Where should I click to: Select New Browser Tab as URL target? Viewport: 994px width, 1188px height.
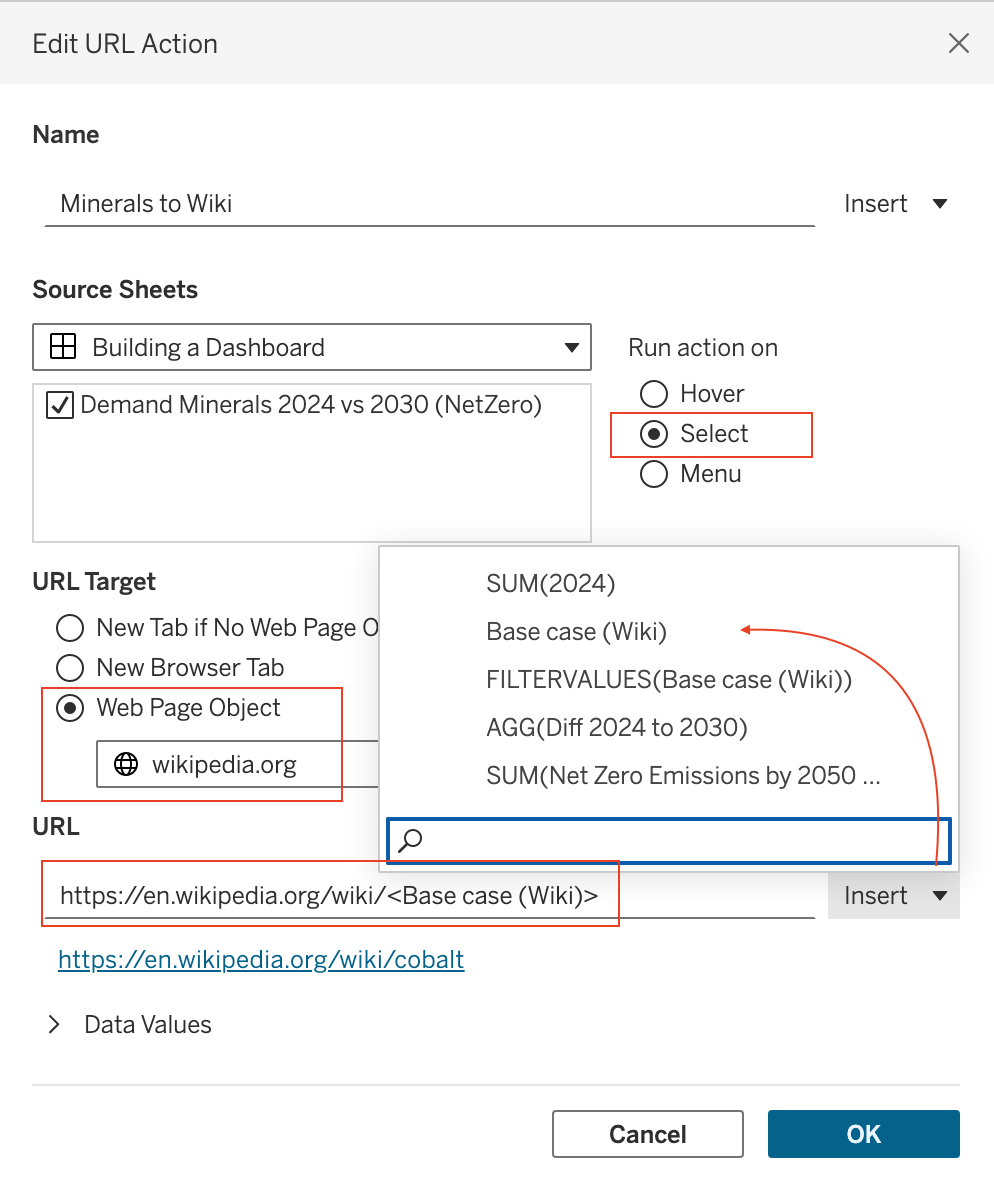click(70, 667)
